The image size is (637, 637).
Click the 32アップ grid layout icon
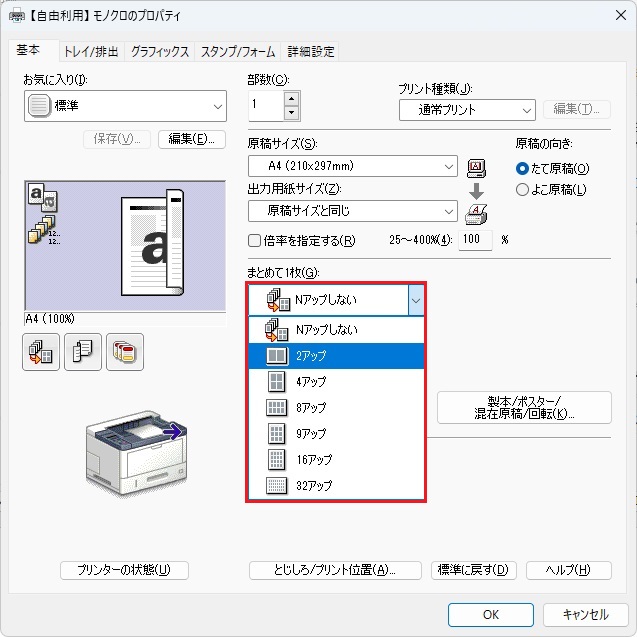(x=277, y=485)
